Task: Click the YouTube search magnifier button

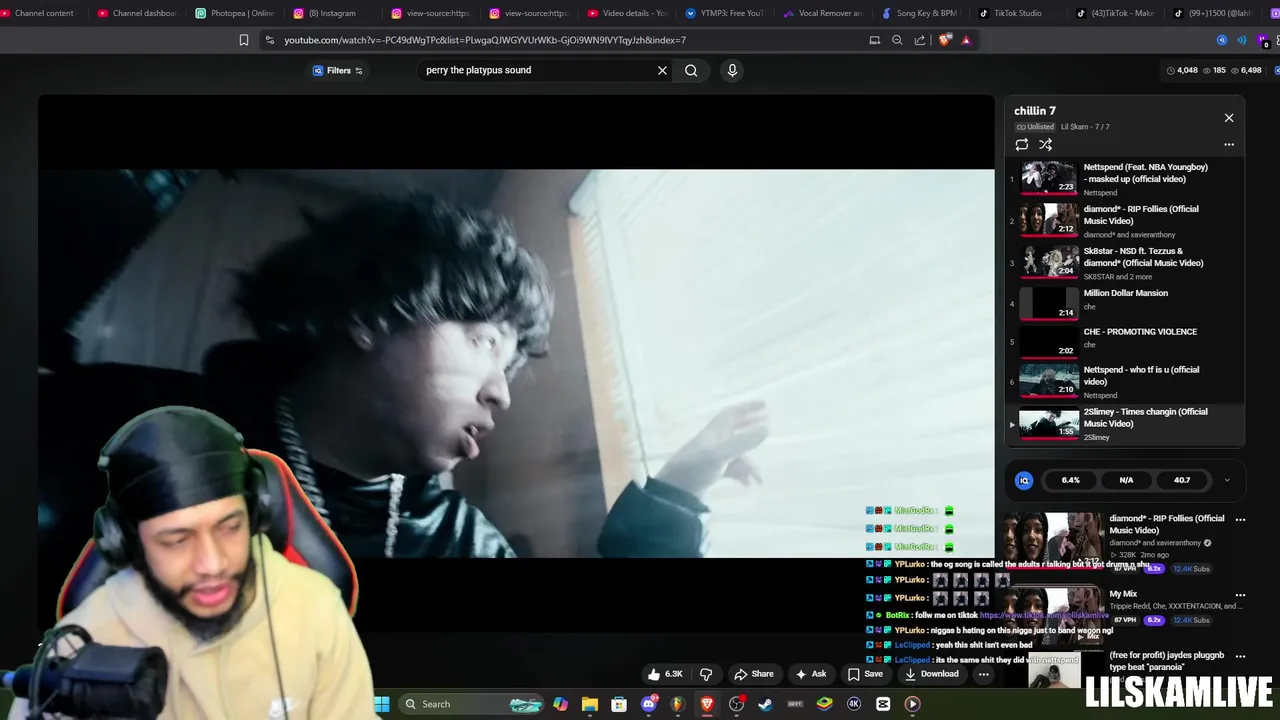Action: [x=691, y=70]
